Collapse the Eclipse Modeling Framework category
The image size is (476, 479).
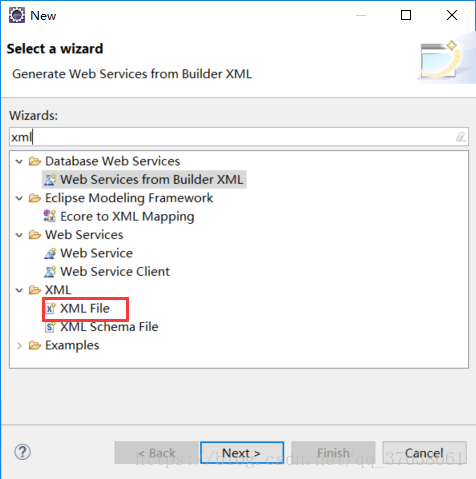(x=19, y=198)
